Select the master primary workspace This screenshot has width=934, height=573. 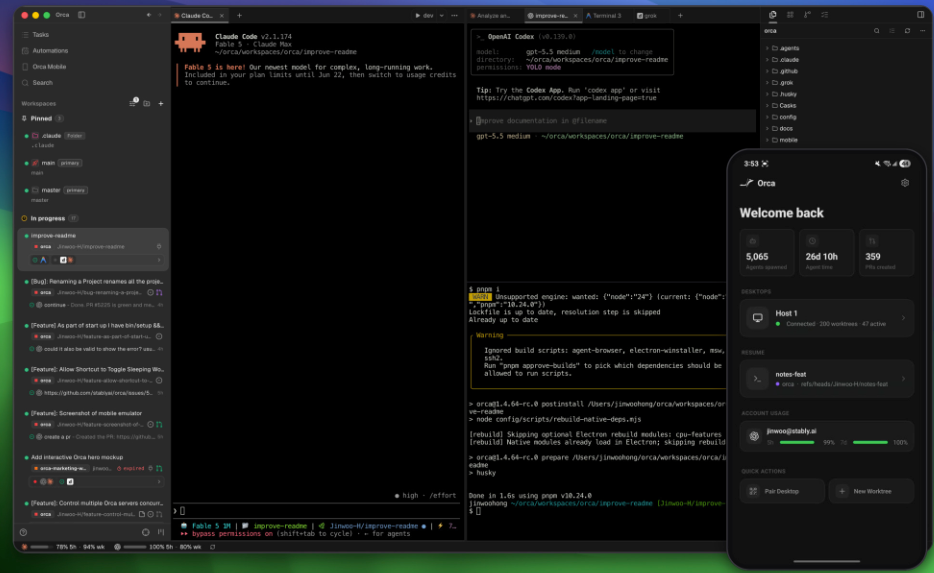pos(94,195)
